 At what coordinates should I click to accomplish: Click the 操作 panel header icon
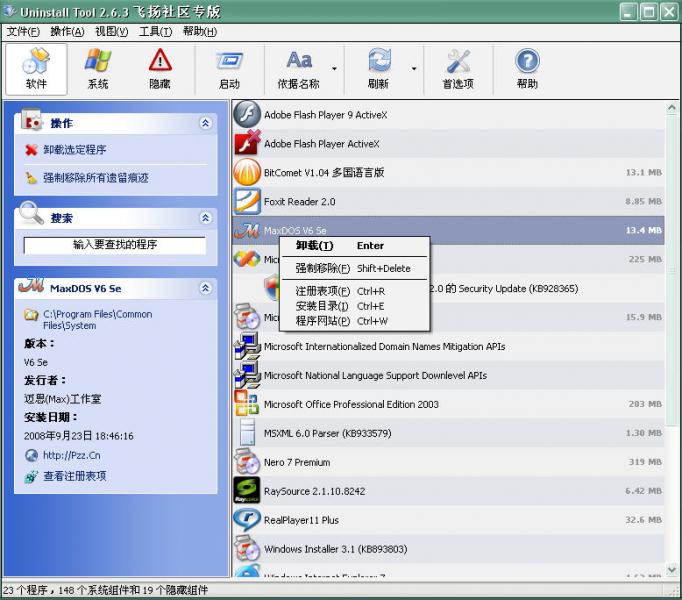(x=31, y=119)
